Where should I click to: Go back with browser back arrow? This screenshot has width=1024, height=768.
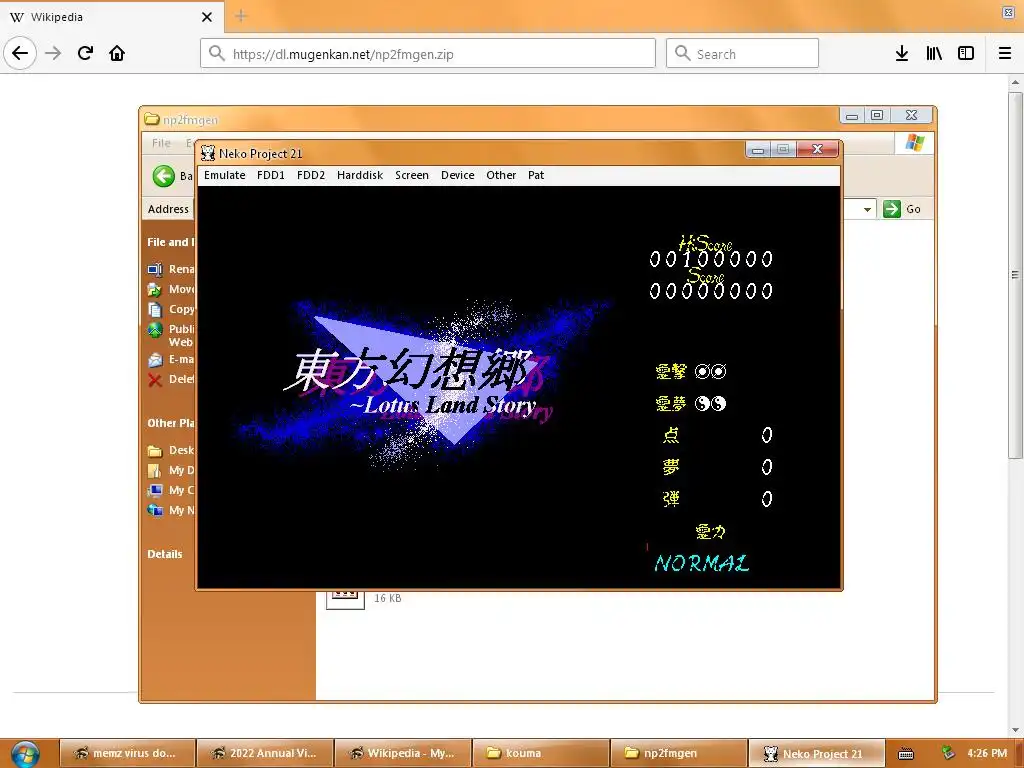(x=20, y=53)
